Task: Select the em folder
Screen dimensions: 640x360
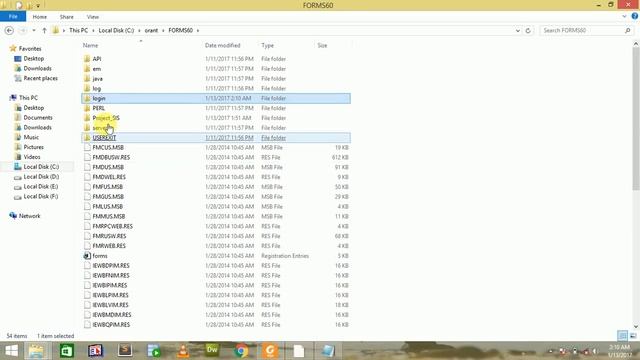Action: 96,69
